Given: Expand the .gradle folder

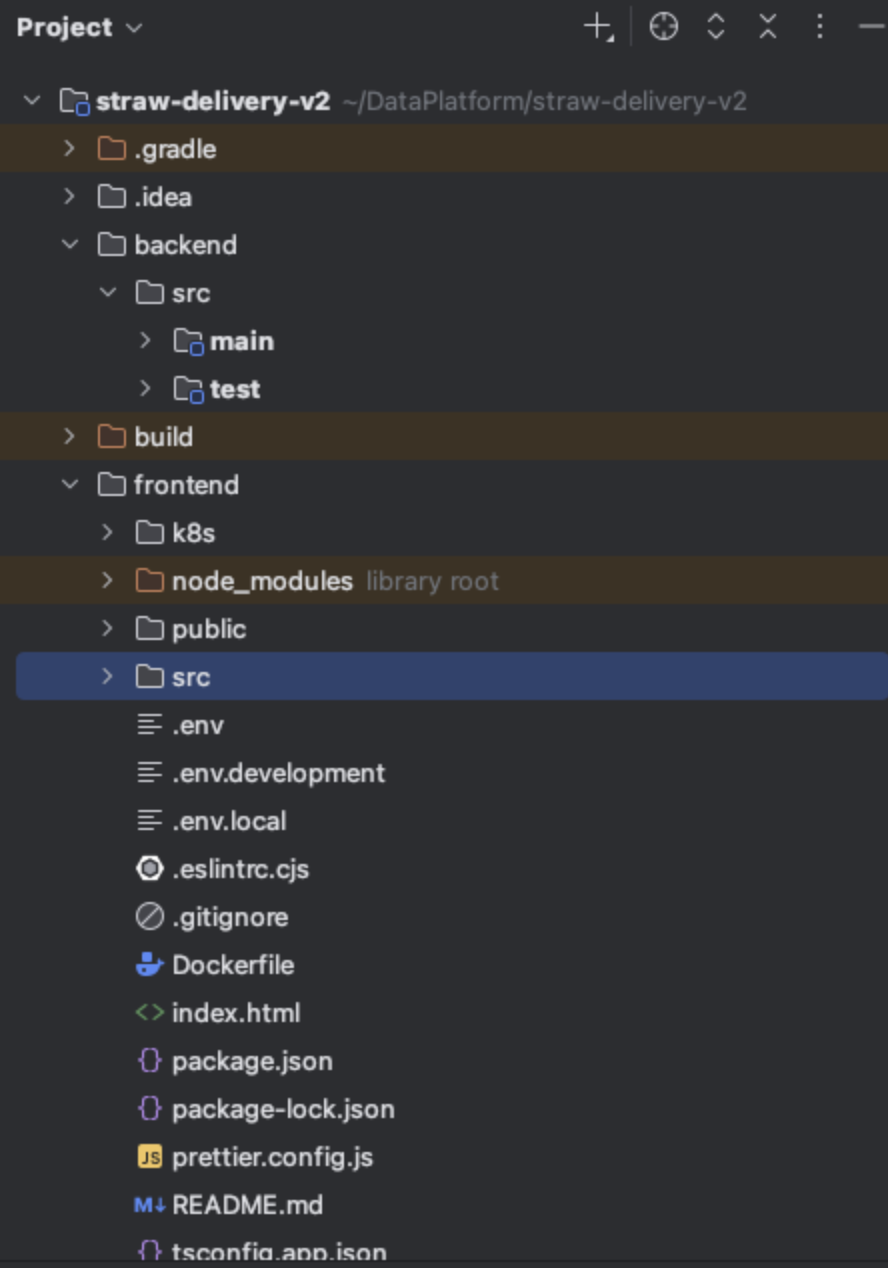Looking at the screenshot, I should pos(69,149).
